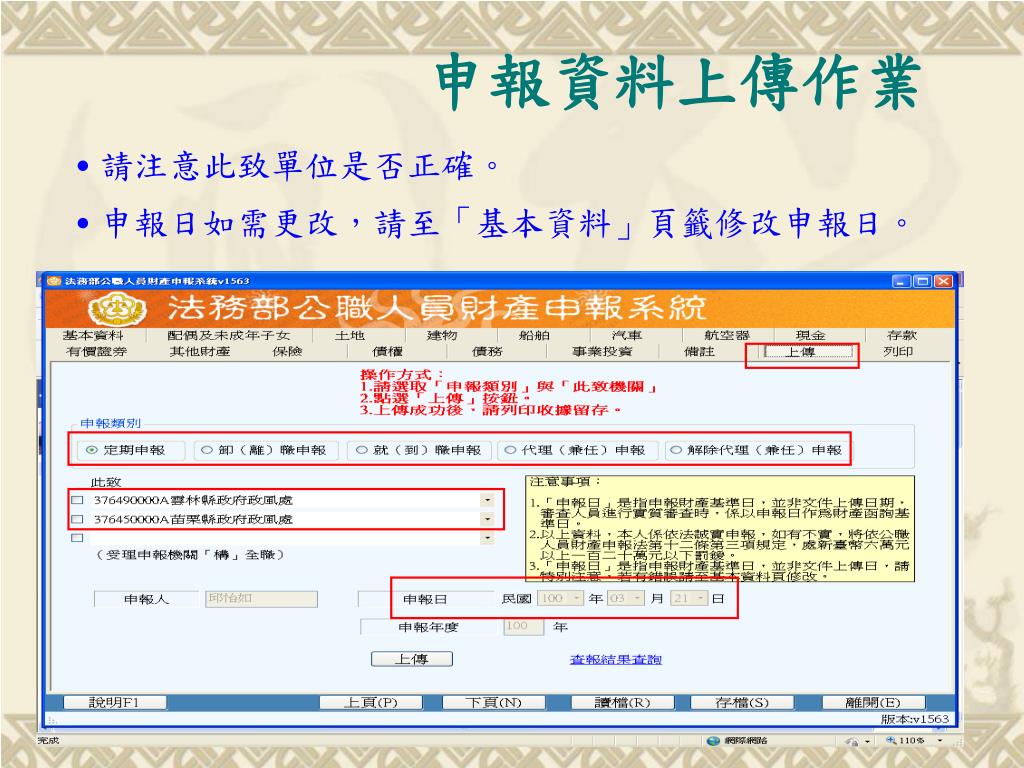The width and height of the screenshot is (1024, 768).
Task: Select 解除代理（兼任）申報 radio option
Action: [676, 450]
